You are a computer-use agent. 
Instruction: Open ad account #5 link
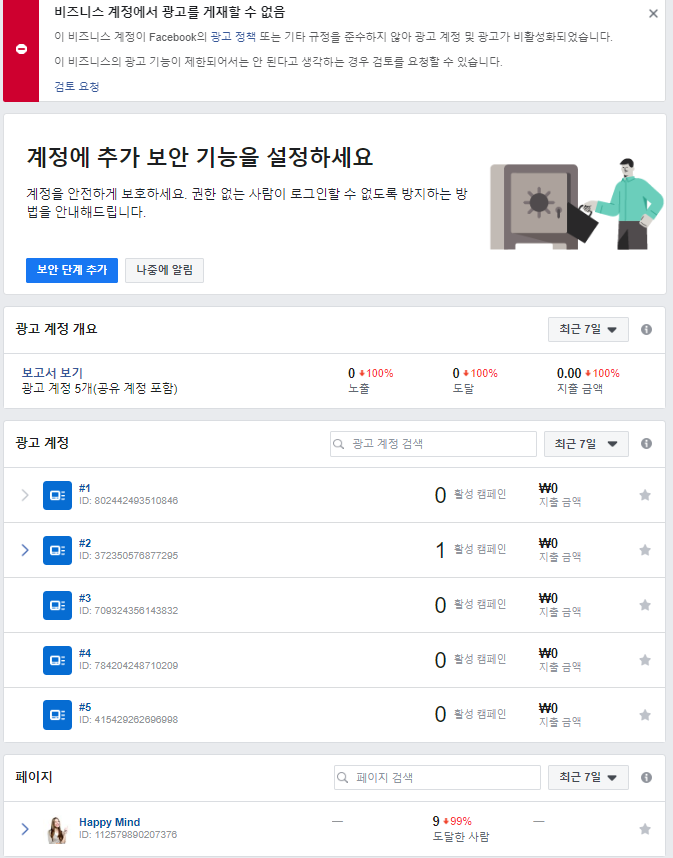point(85,707)
